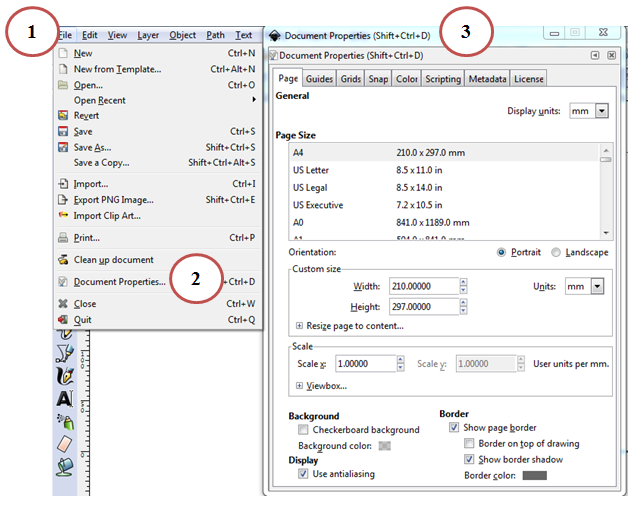Viewport: 638px width, 506px height.
Task: Select A0 page size row
Action: pos(444,222)
